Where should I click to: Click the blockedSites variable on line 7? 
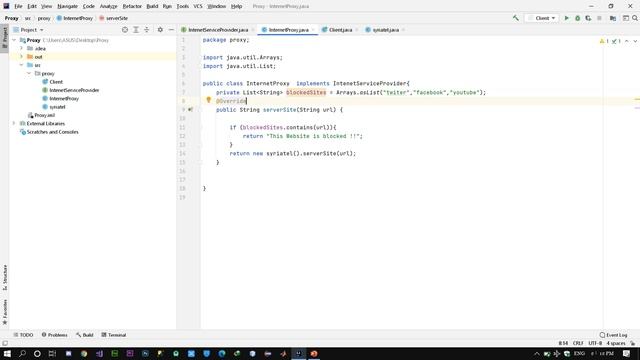[306, 92]
